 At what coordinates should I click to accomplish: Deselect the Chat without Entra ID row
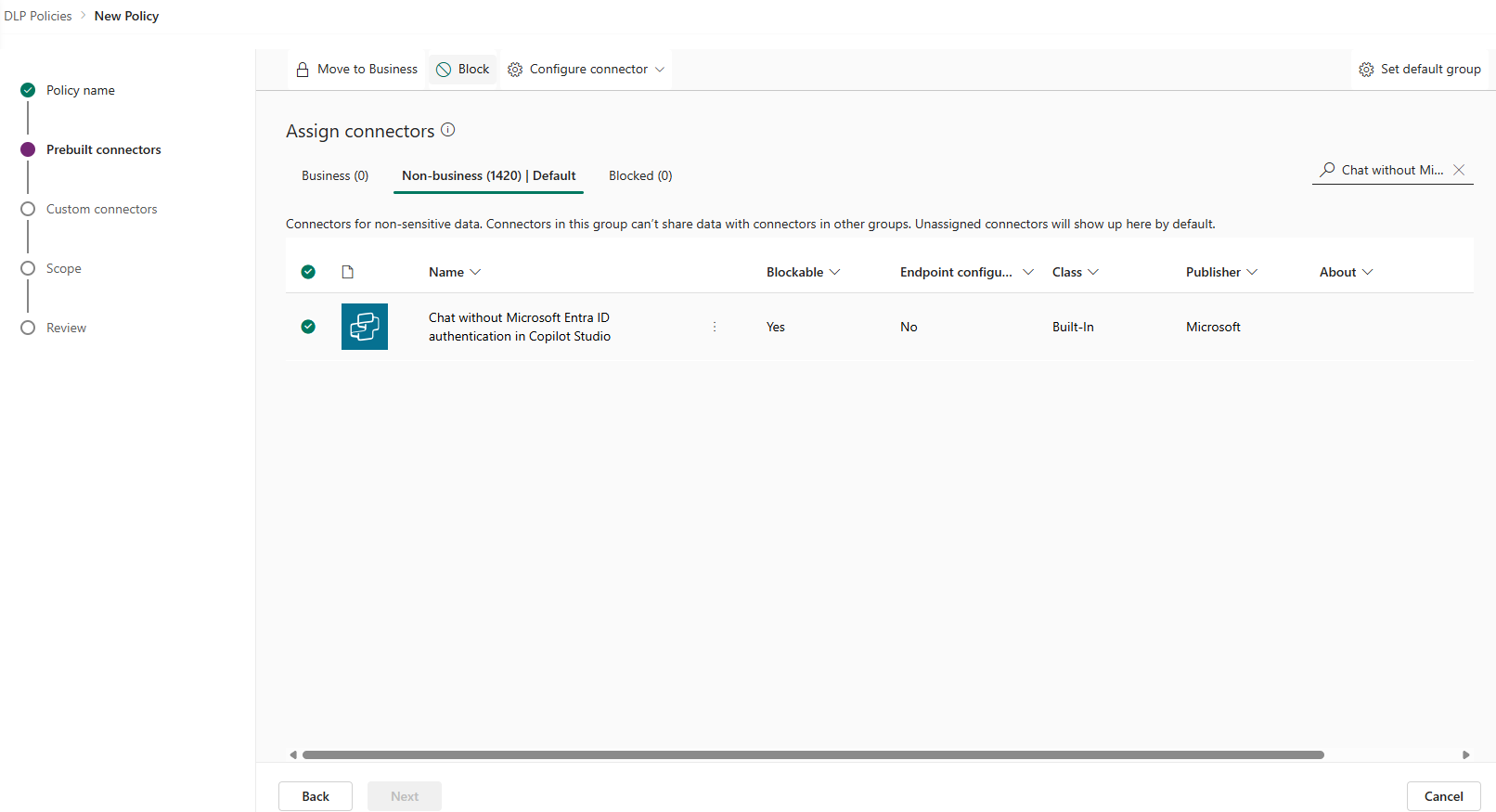pyautogui.click(x=308, y=327)
